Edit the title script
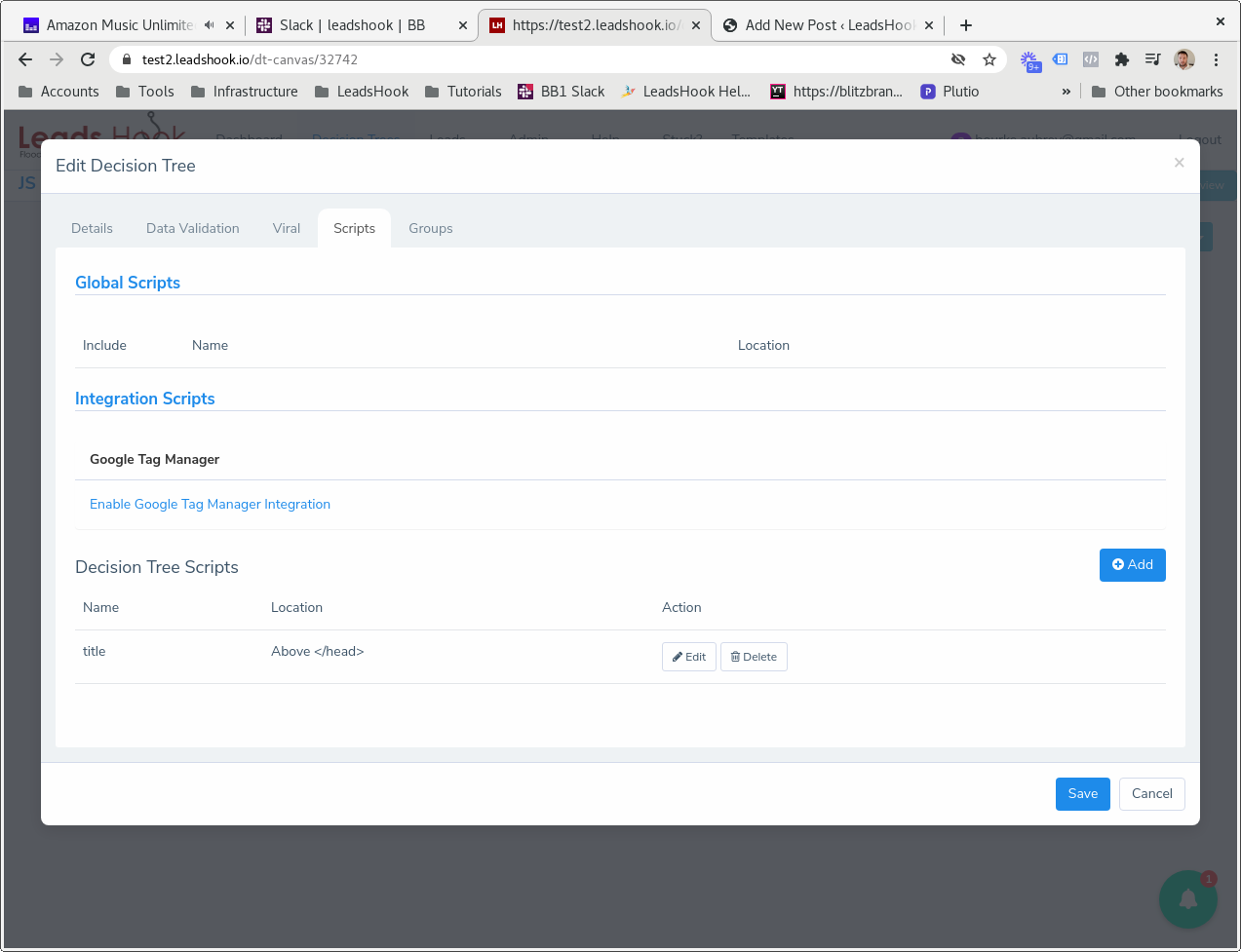 [689, 657]
